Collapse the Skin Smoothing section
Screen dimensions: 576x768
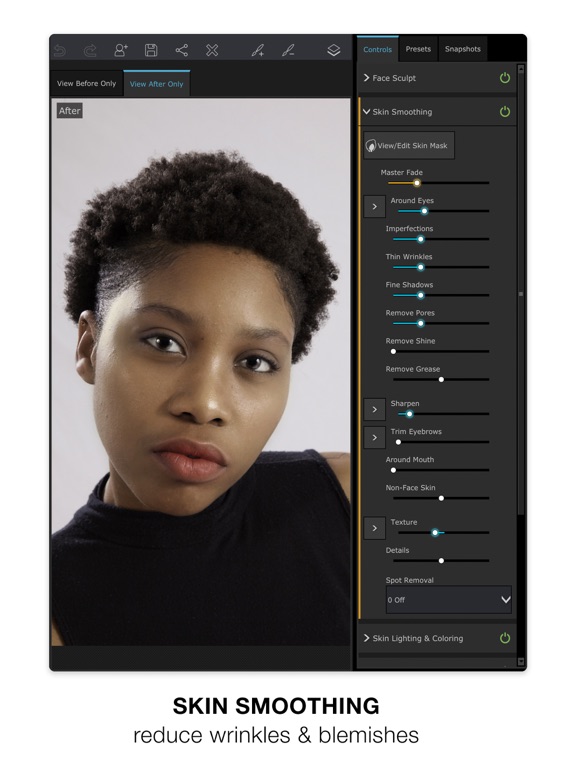[366, 112]
